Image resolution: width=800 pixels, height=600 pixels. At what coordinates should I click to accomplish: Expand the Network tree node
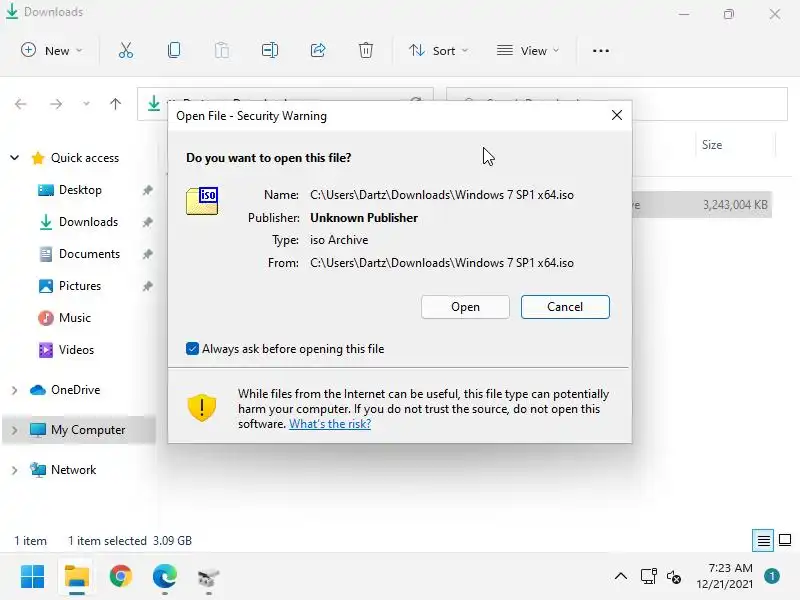point(15,470)
